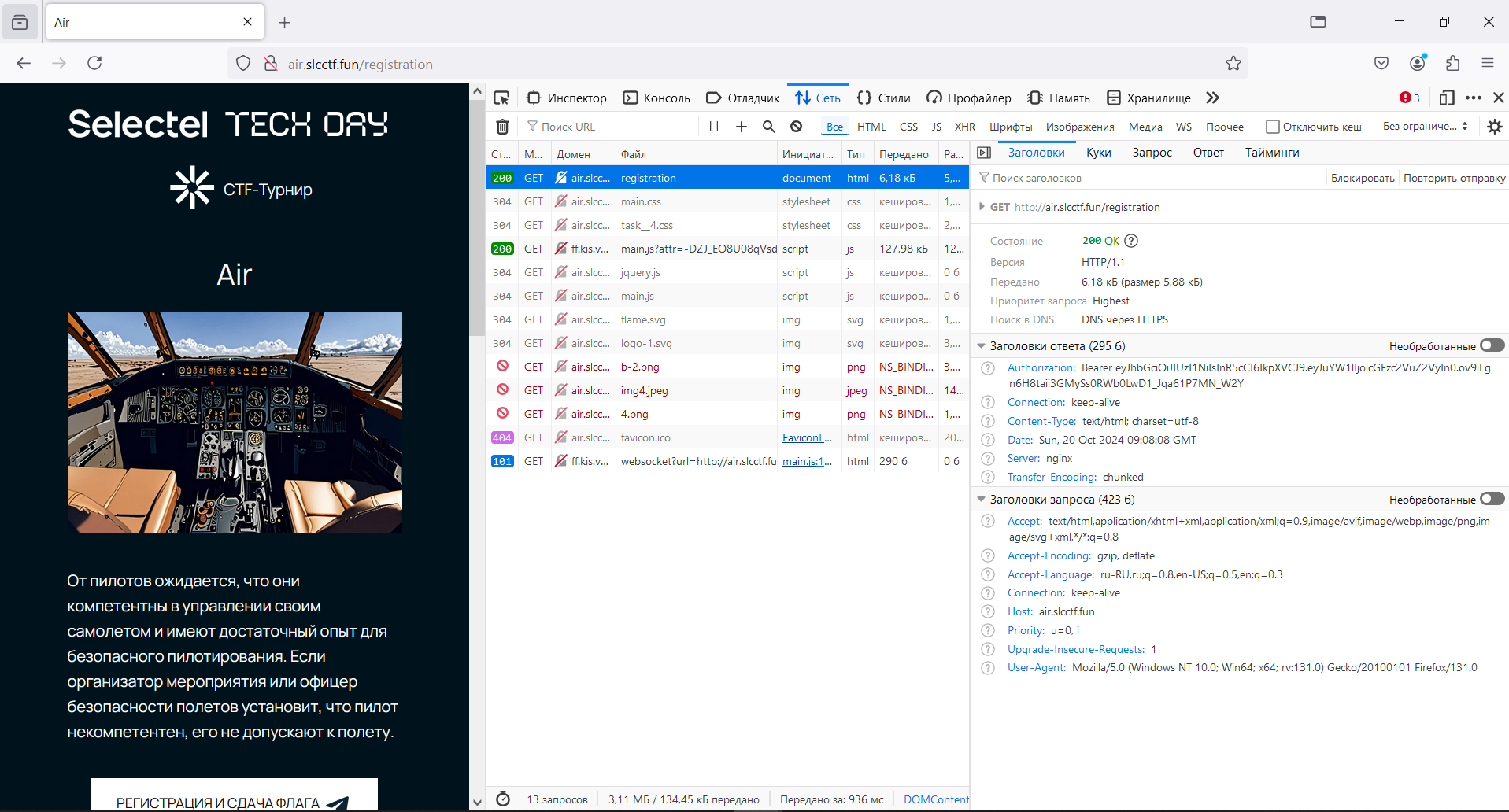Pause network recording with the pause icon
The image size is (1509, 812).
pyautogui.click(x=714, y=126)
